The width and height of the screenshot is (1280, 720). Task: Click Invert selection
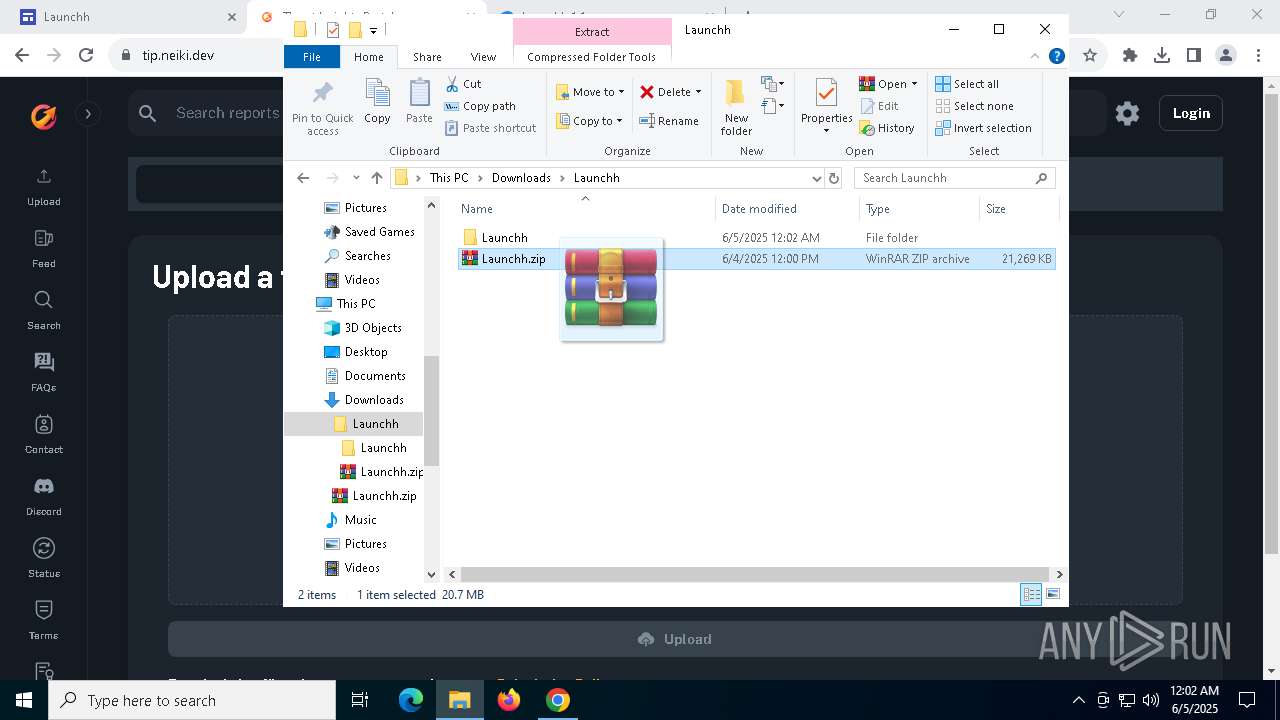[983, 128]
